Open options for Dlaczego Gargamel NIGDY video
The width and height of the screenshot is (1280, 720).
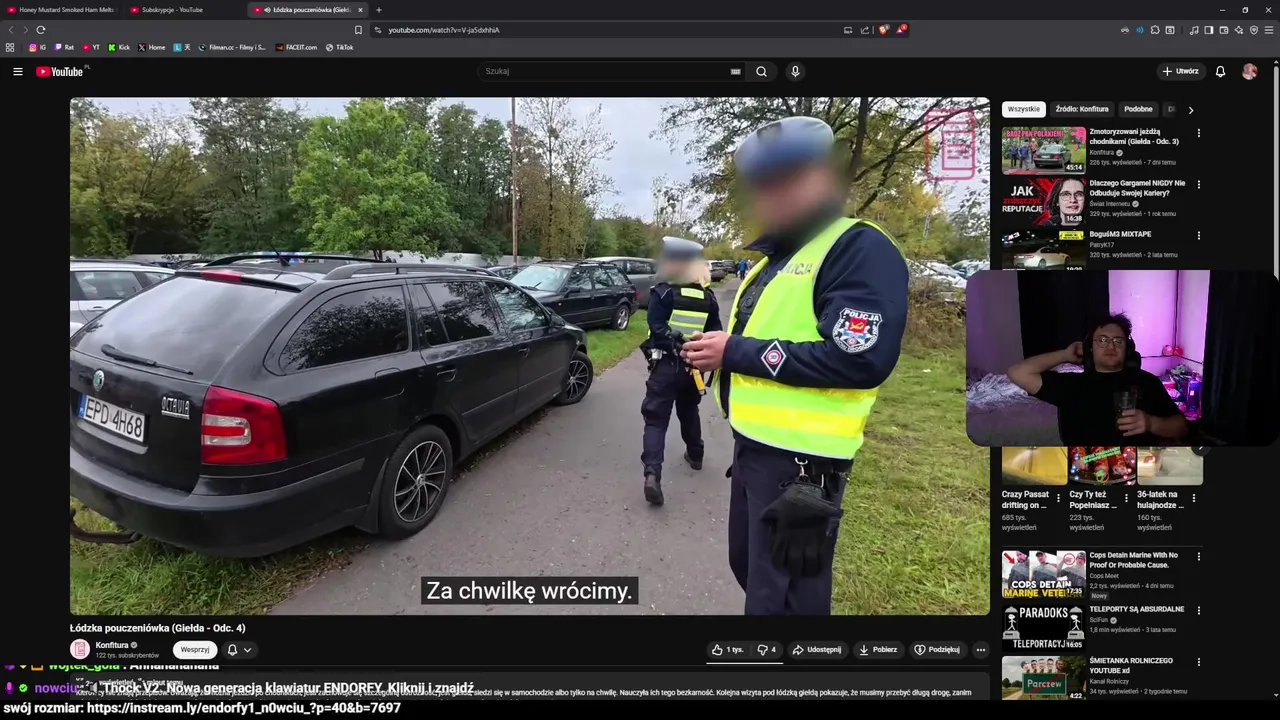pos(1199,185)
